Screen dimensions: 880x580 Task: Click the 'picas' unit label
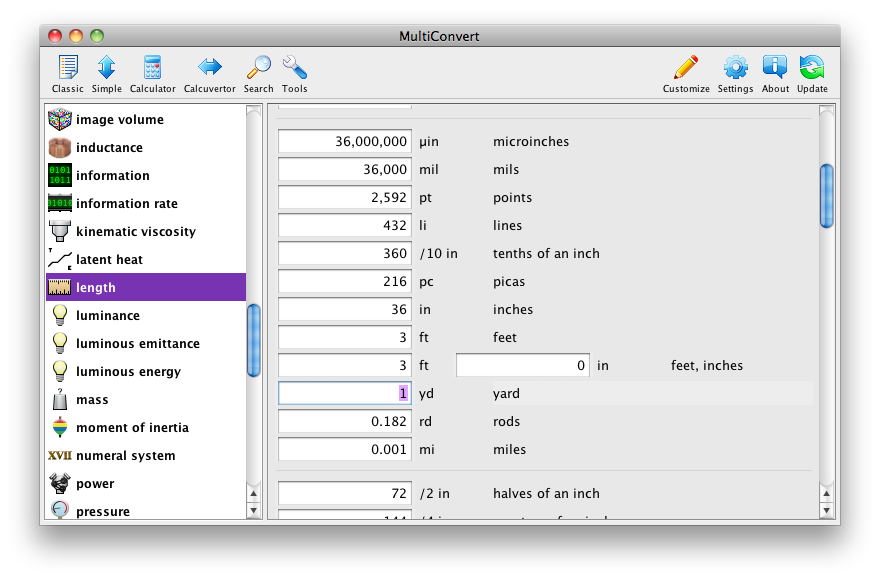pos(509,282)
